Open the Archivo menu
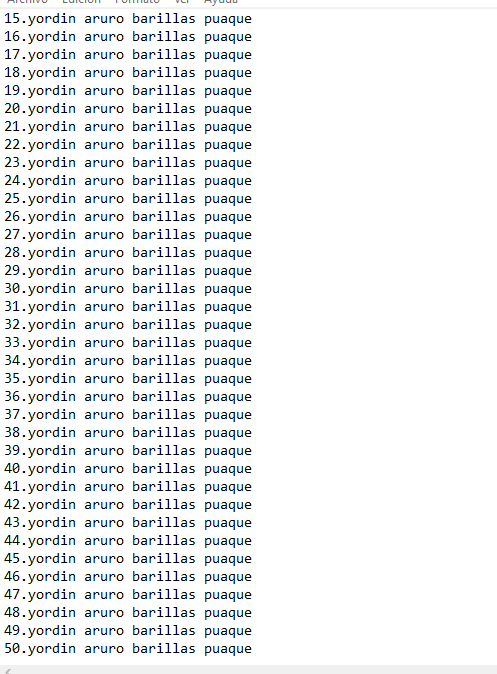 [x=28, y=2]
